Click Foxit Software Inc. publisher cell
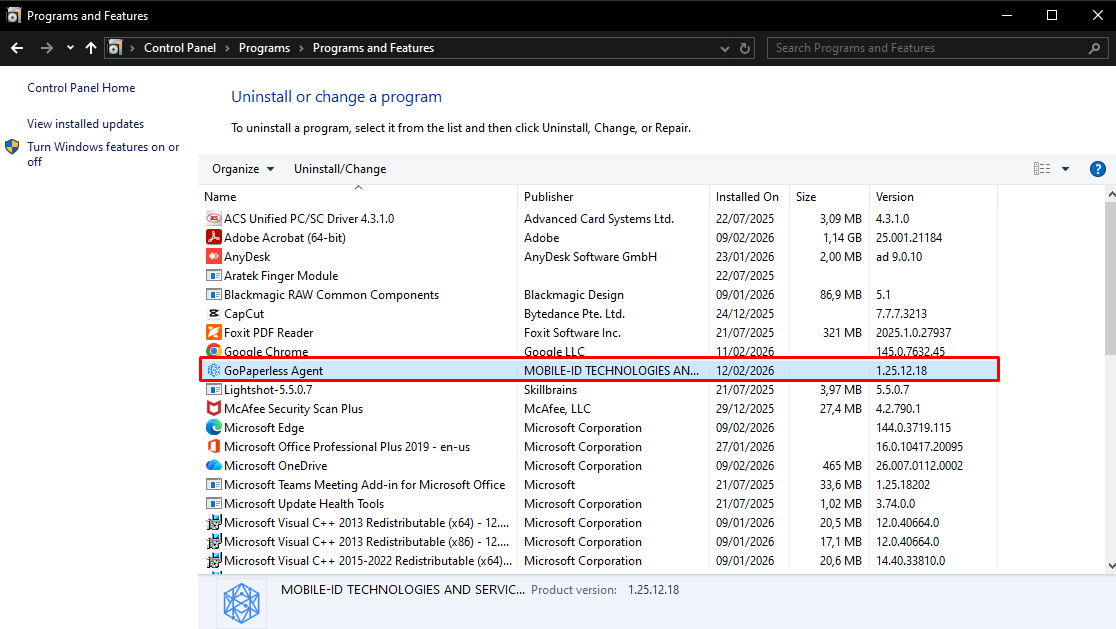 [572, 332]
